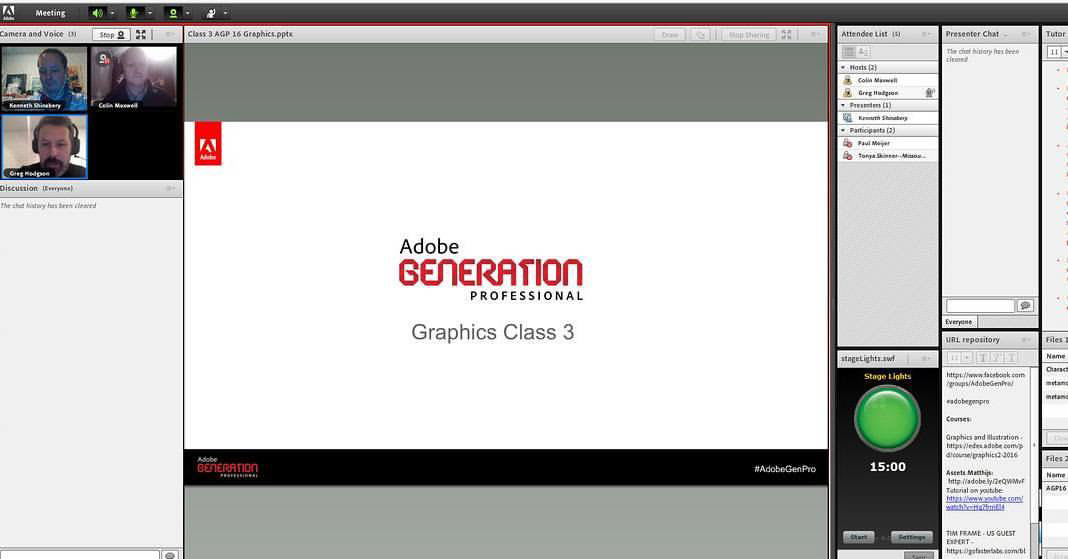Image resolution: width=1068 pixels, height=559 pixels.
Task: Toggle the speaker audio icon
Action: pos(97,13)
